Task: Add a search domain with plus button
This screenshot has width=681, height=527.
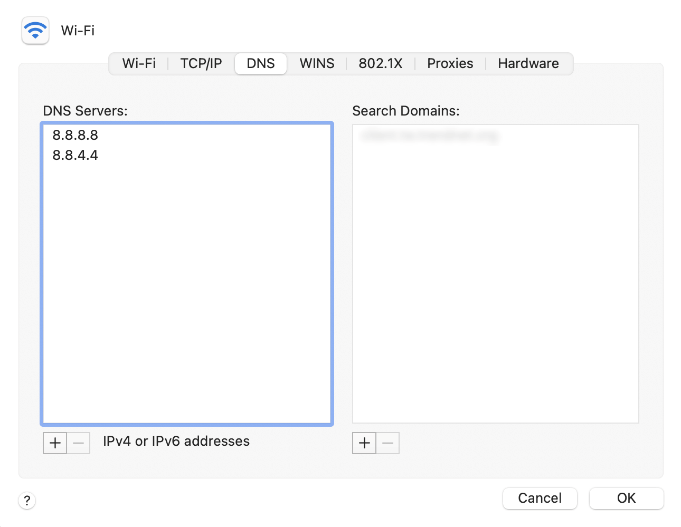Action: click(x=364, y=442)
